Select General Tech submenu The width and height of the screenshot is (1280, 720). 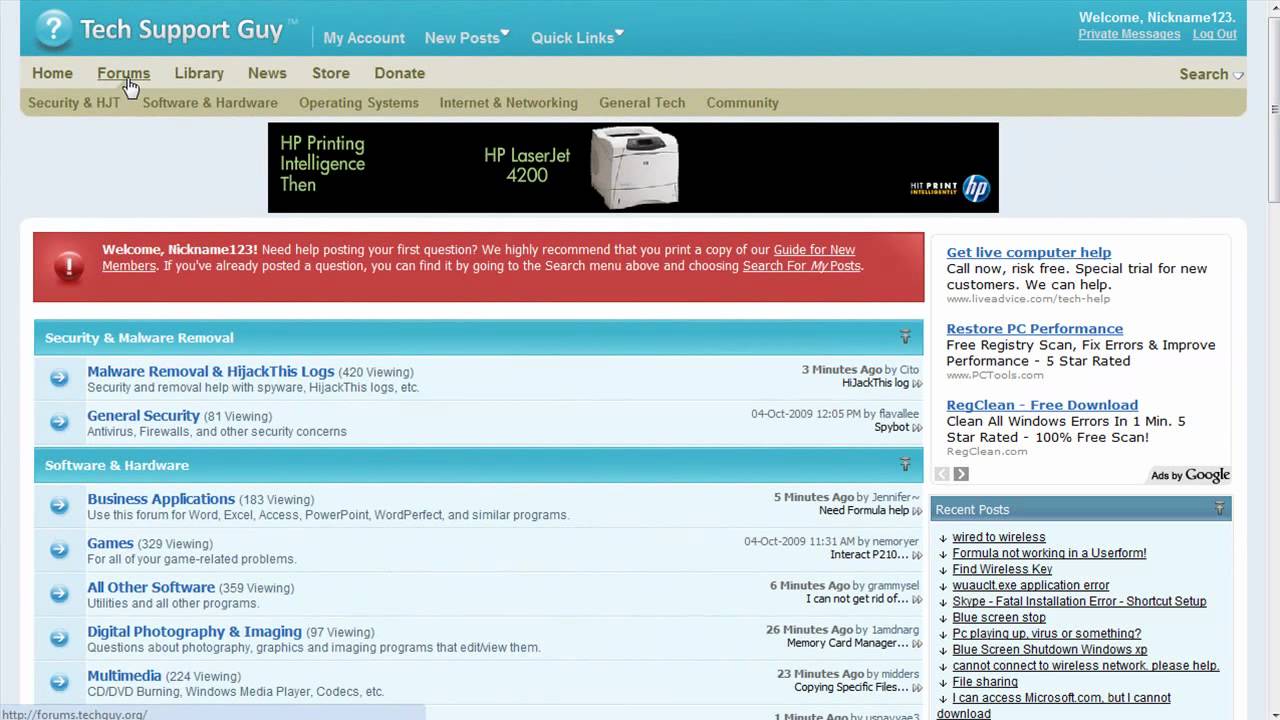tap(642, 103)
